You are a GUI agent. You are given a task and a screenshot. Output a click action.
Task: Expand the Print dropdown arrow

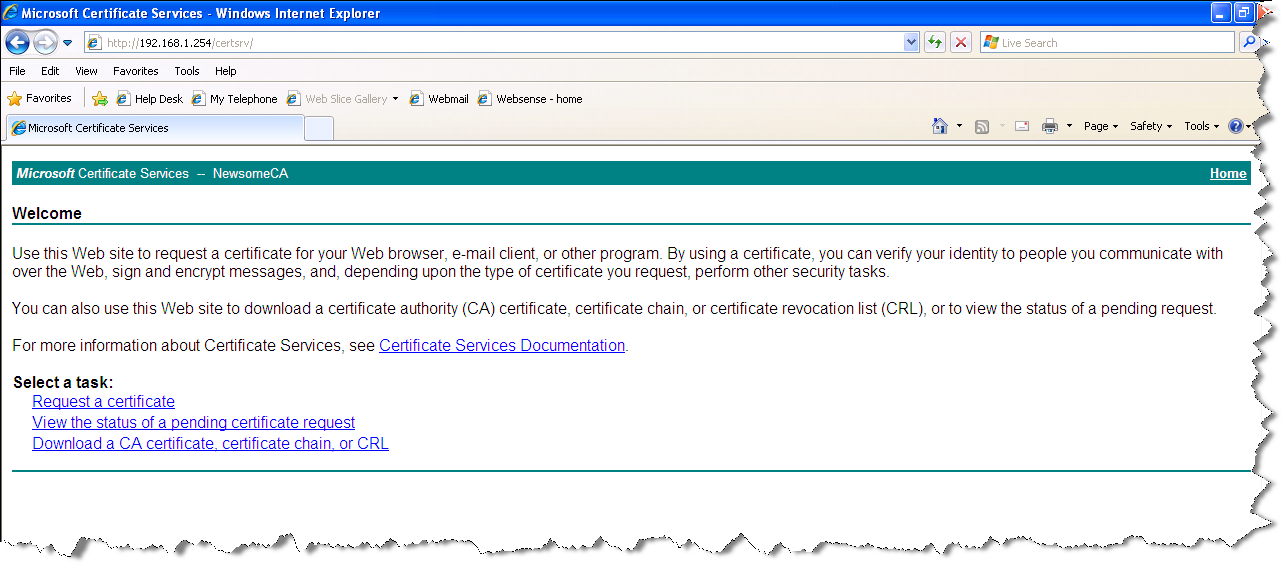click(1069, 126)
